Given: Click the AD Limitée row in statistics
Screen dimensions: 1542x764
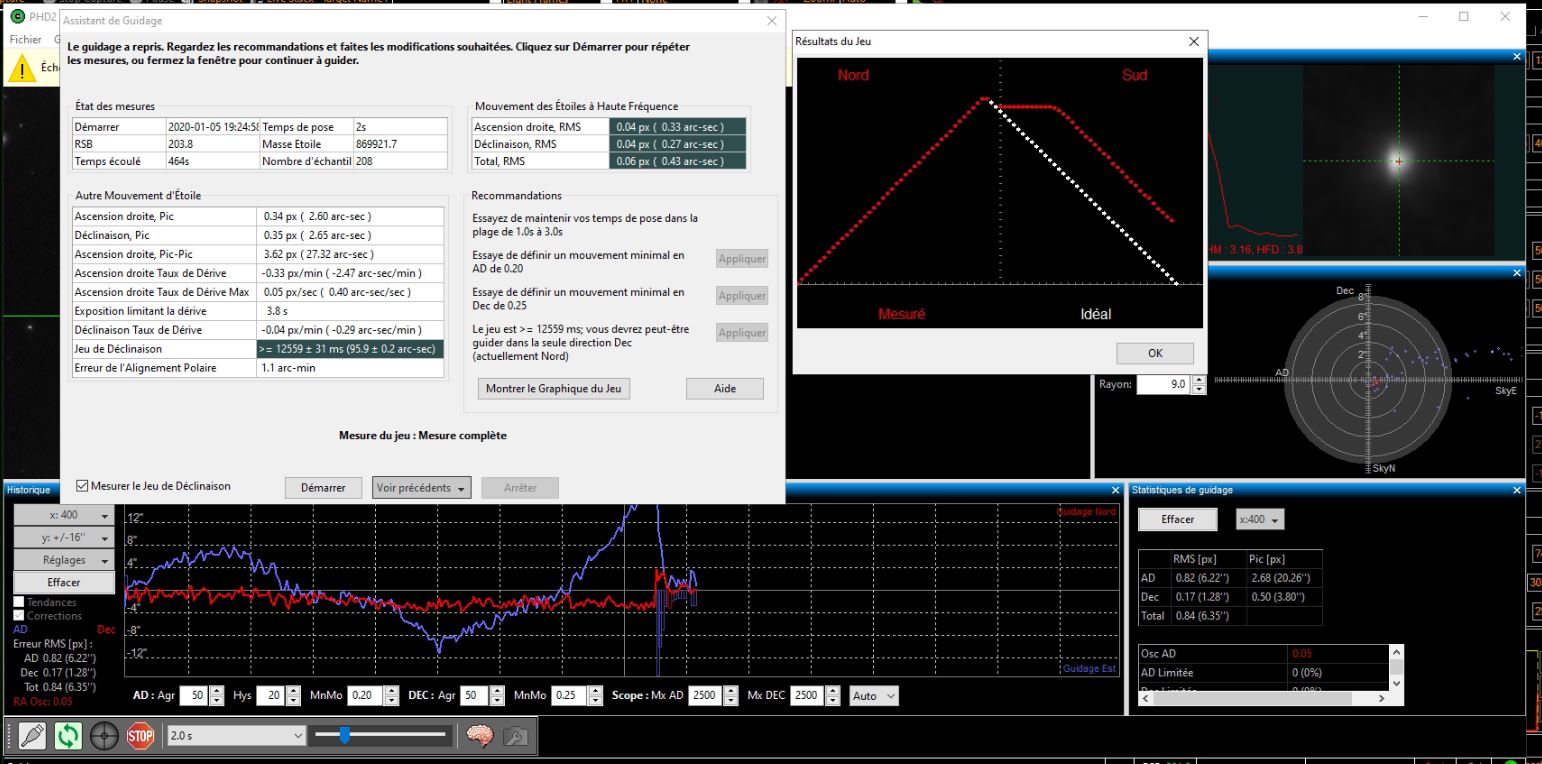Looking at the screenshot, I should (1264, 672).
